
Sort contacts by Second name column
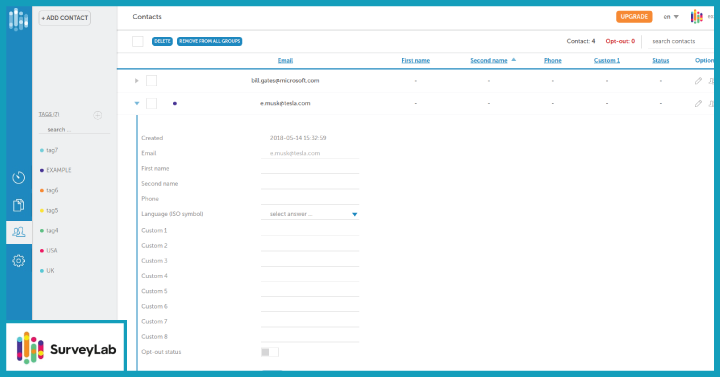pyautogui.click(x=489, y=61)
